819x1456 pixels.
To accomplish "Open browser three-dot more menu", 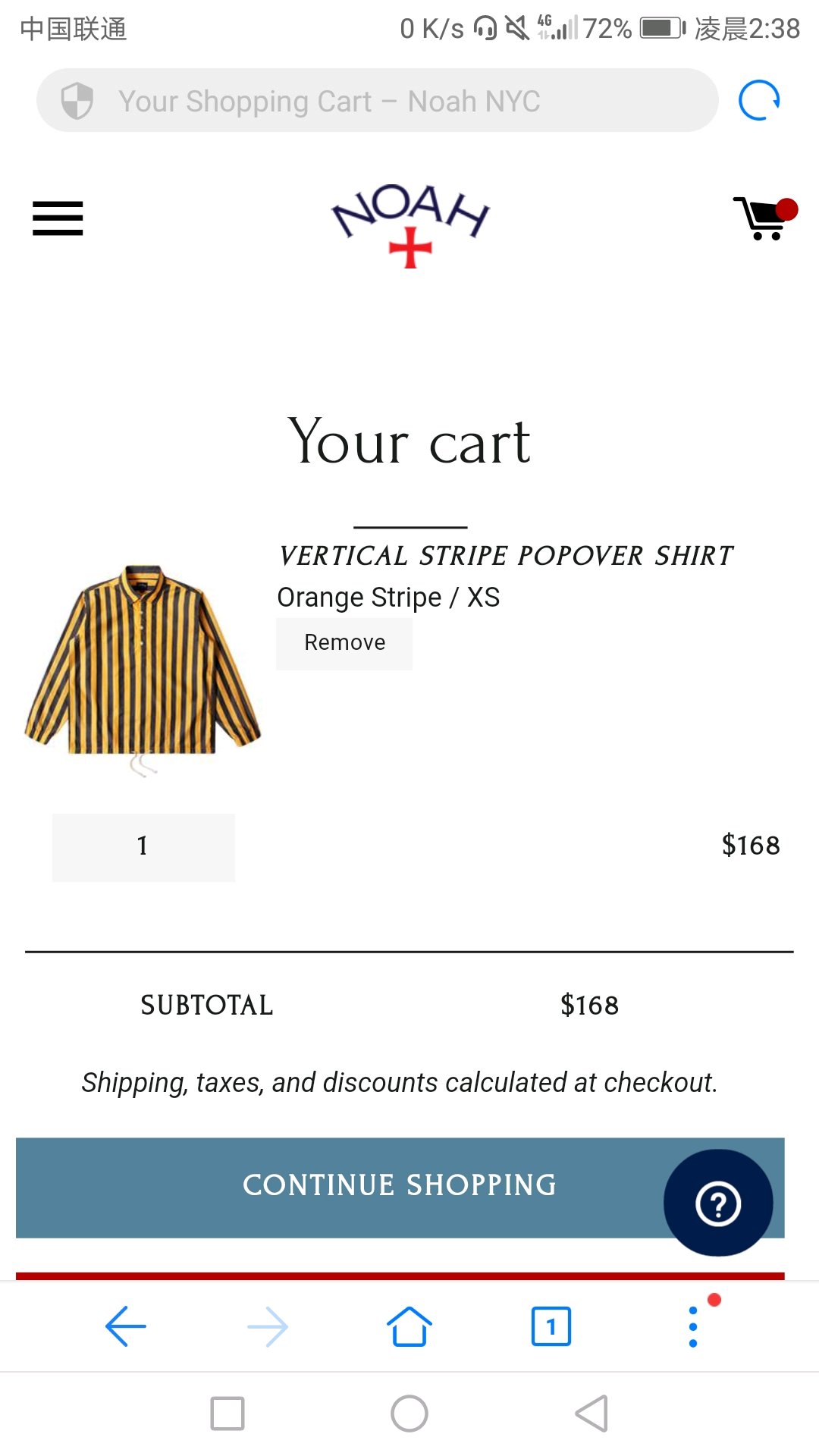I will [x=693, y=1326].
